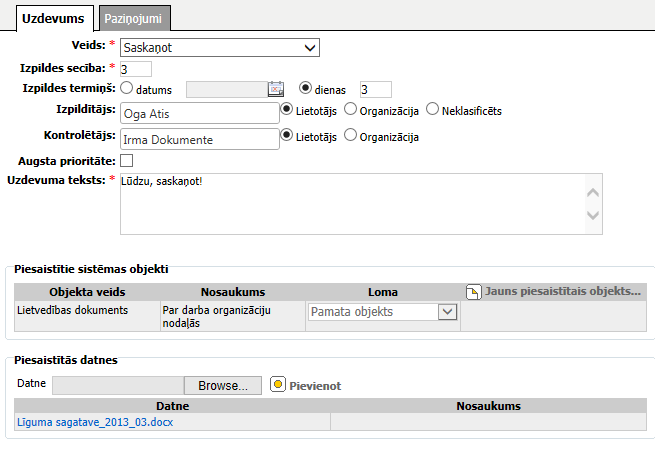Set Kontrolētājs type to Lietotājs

[288, 135]
